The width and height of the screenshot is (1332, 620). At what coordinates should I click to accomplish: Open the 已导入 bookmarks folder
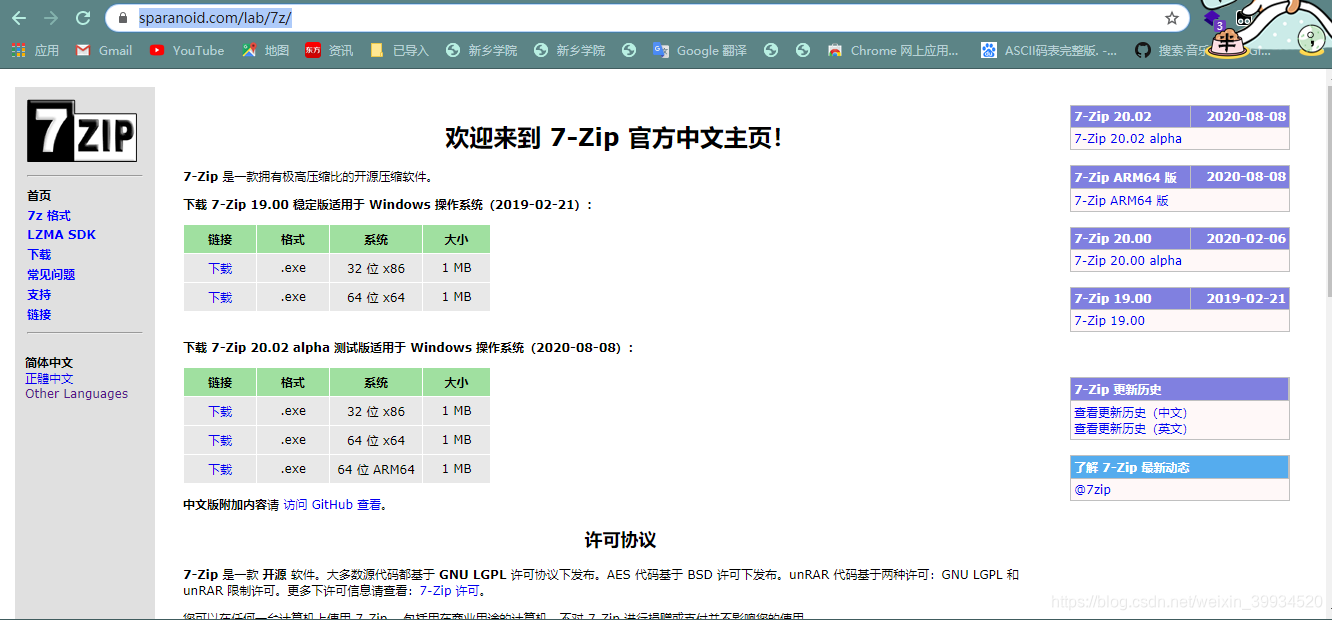click(400, 50)
